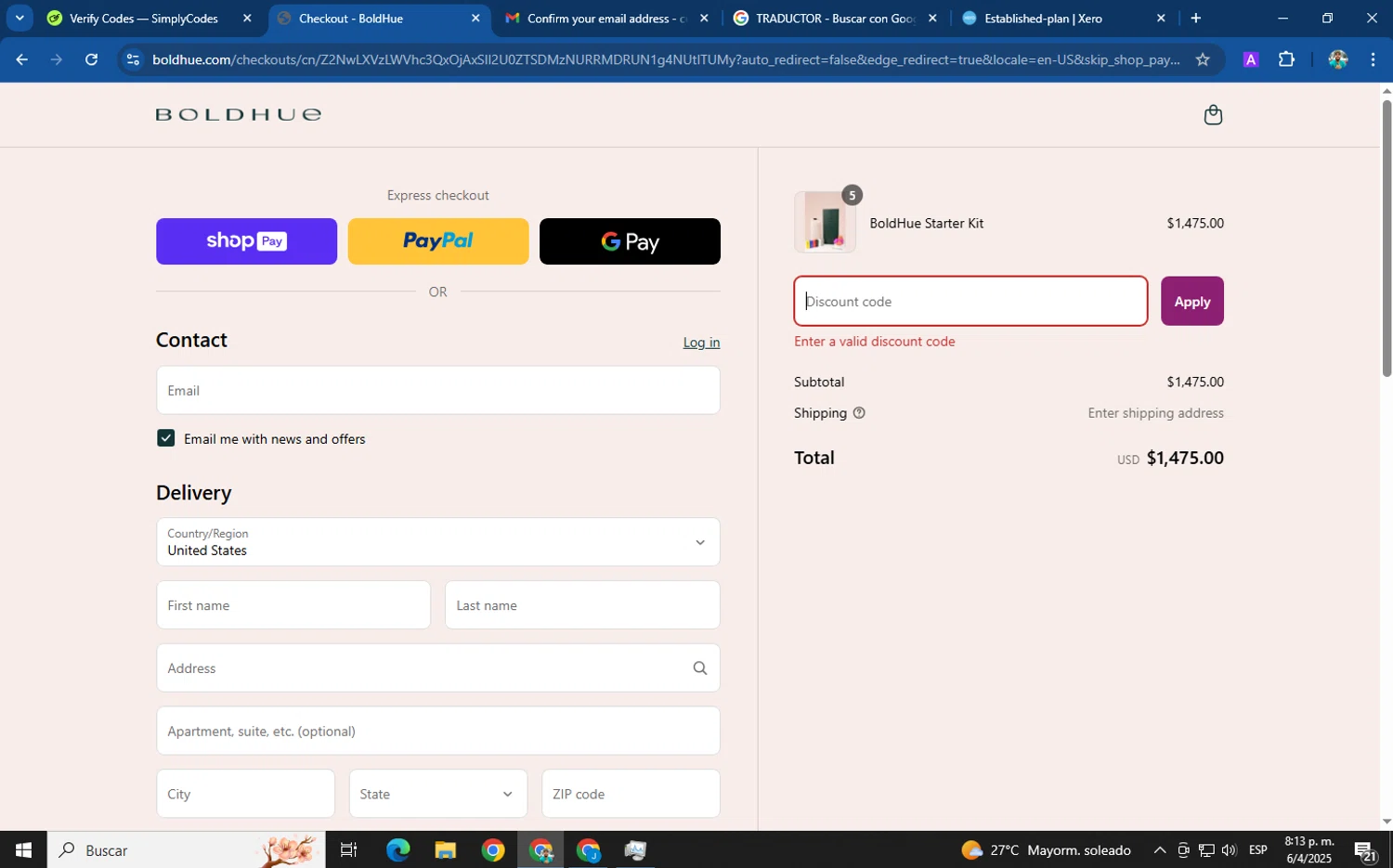The width and height of the screenshot is (1393, 868).
Task: Close the Established-plan Xero tab
Action: tap(1161, 19)
